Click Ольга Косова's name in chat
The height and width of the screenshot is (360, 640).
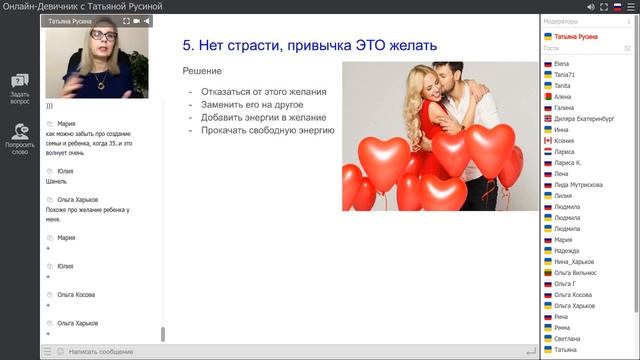(x=76, y=295)
